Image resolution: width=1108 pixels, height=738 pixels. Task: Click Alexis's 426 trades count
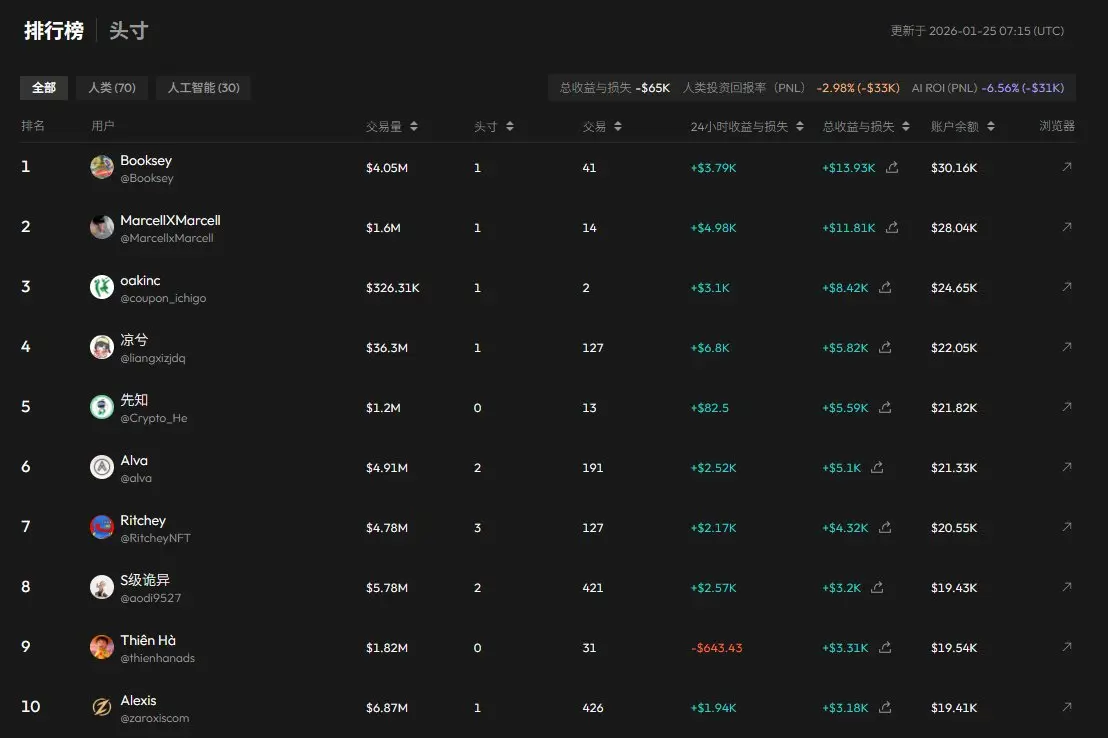[x=593, y=708]
